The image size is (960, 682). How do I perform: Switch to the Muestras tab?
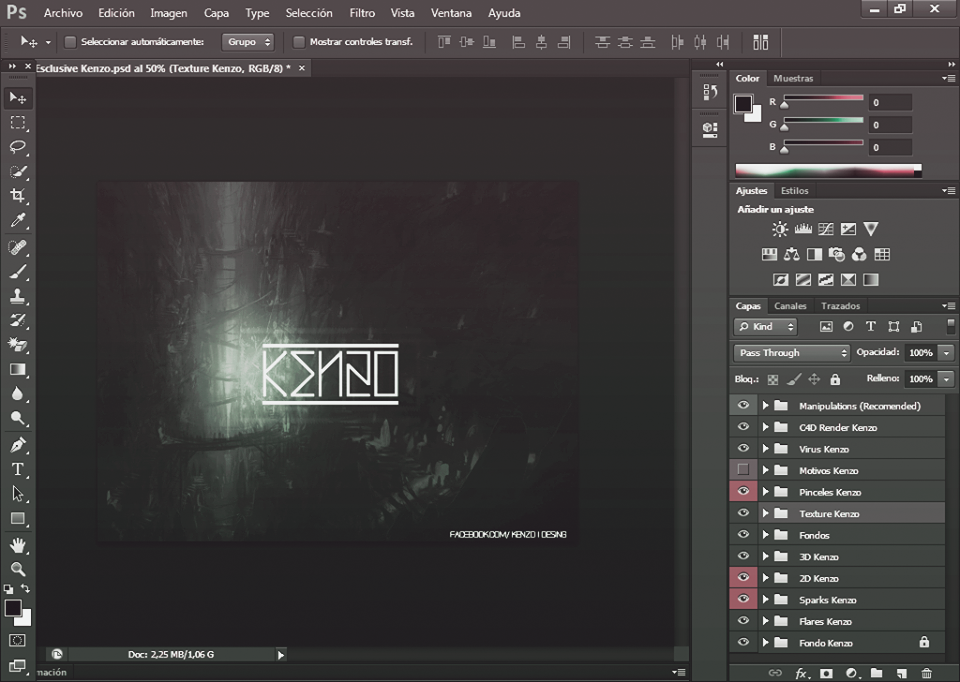[x=793, y=78]
